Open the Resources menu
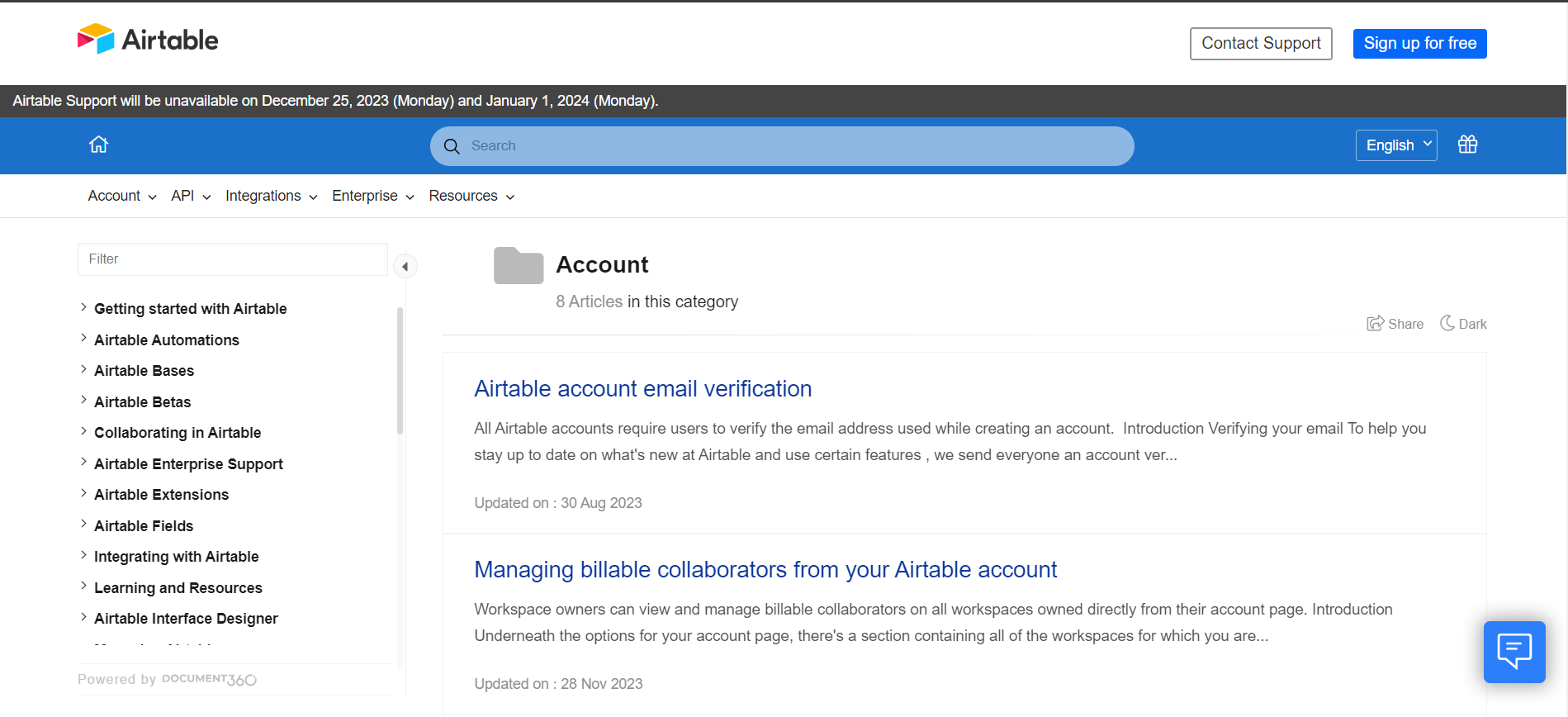Screen dimensions: 1568x717 471,196
